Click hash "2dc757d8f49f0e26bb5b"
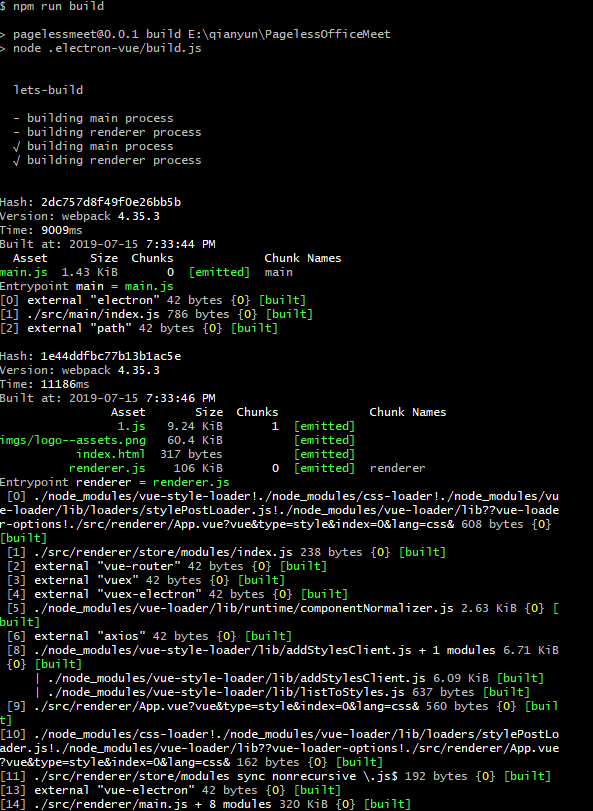Image resolution: width=593 pixels, height=811 pixels. tap(111, 202)
